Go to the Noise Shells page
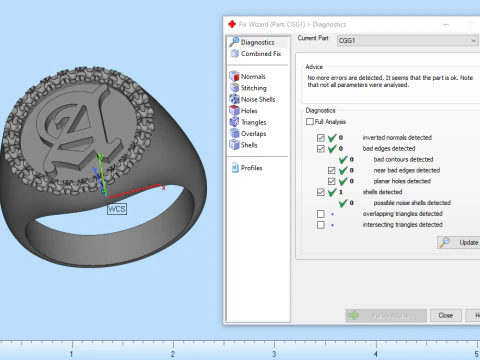 258,99
